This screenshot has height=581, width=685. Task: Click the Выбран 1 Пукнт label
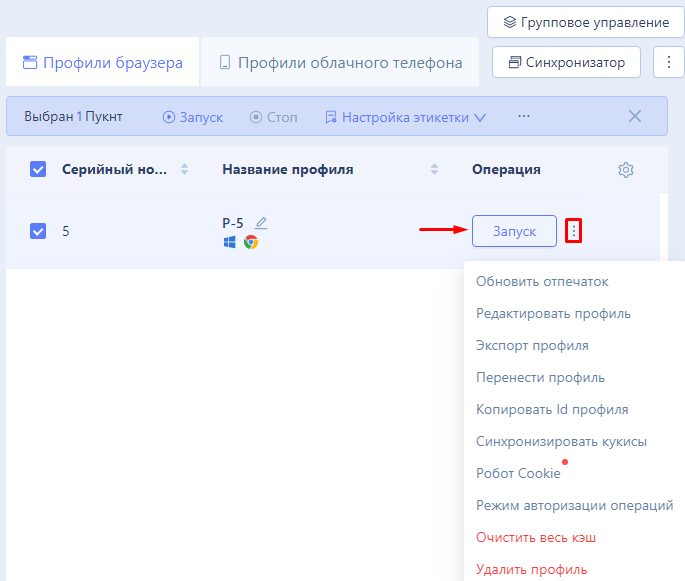[x=73, y=117]
